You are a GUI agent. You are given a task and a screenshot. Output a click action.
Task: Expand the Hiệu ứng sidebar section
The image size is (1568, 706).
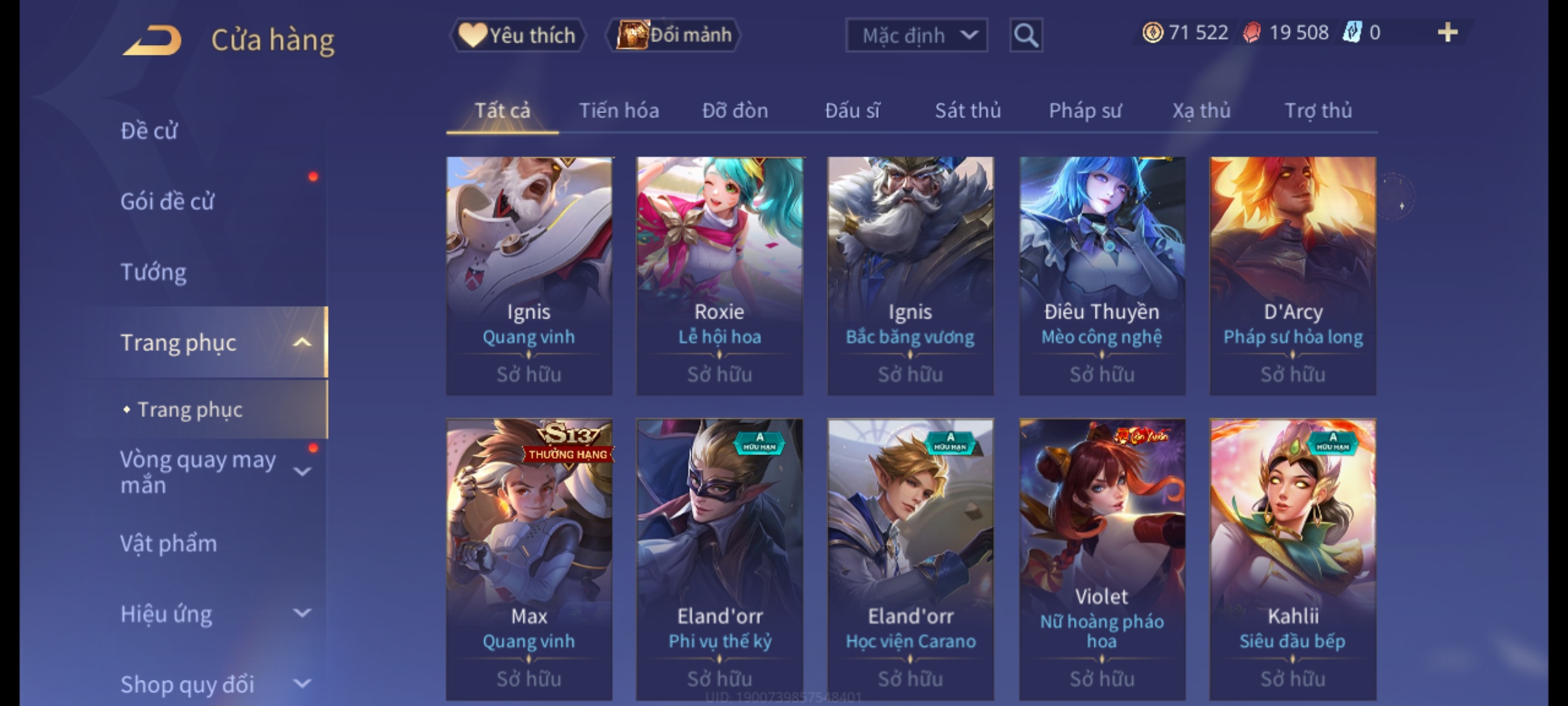click(302, 613)
